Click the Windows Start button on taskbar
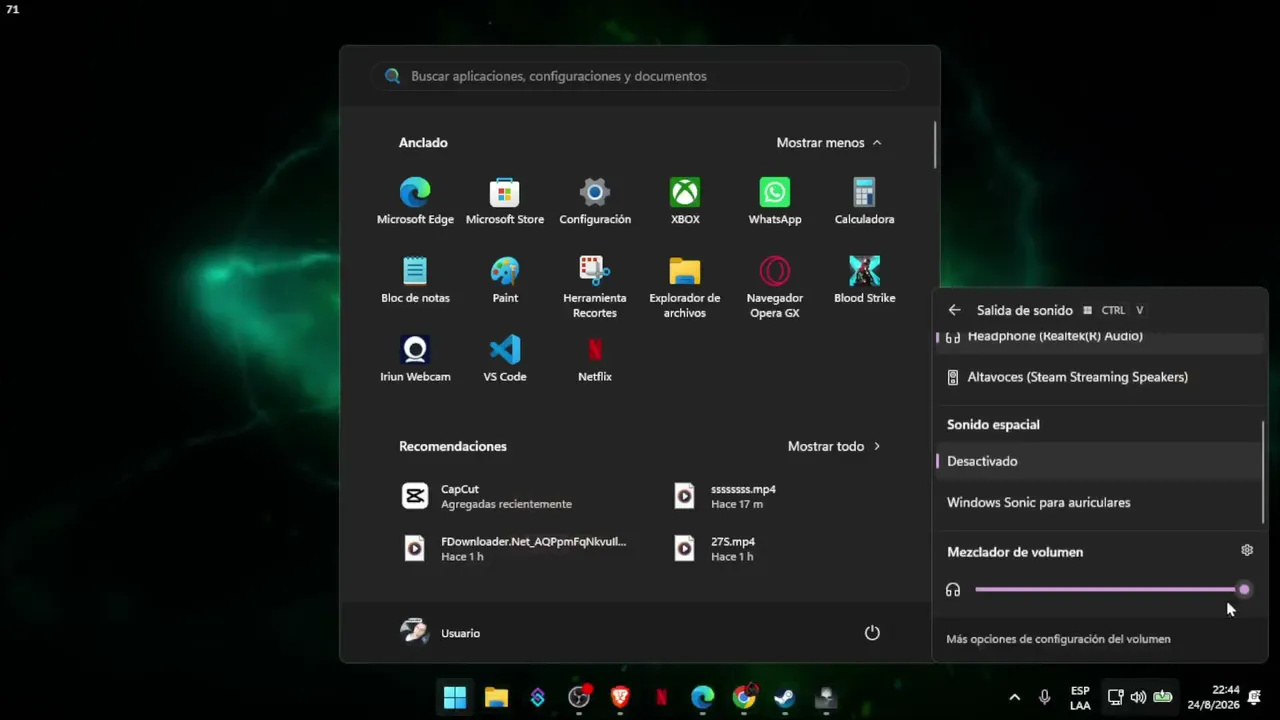This screenshot has height=720, width=1280. click(x=455, y=697)
